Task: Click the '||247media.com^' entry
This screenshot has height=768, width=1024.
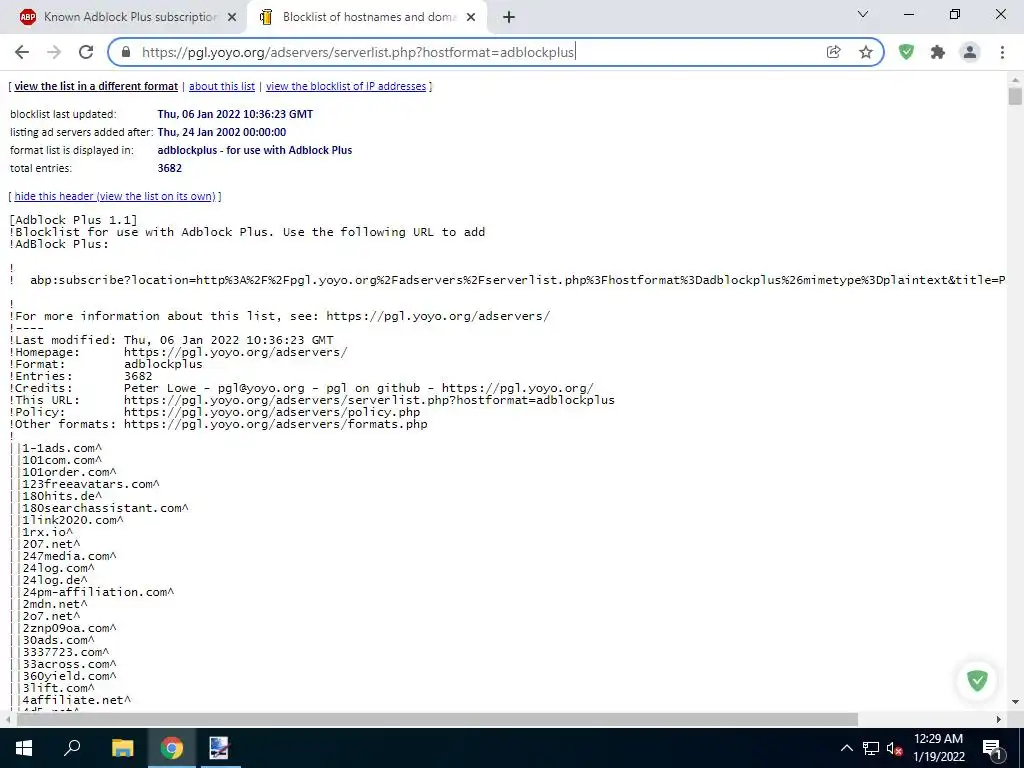Action: pyautogui.click(x=63, y=556)
